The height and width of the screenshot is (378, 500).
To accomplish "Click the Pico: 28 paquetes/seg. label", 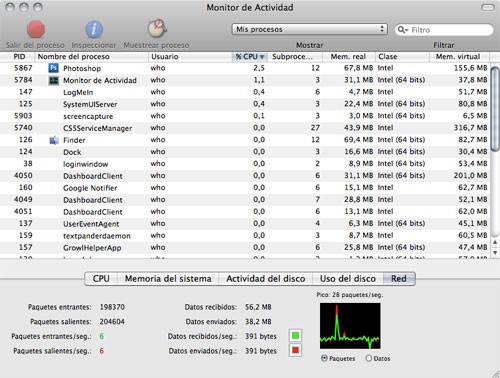I will point(350,295).
